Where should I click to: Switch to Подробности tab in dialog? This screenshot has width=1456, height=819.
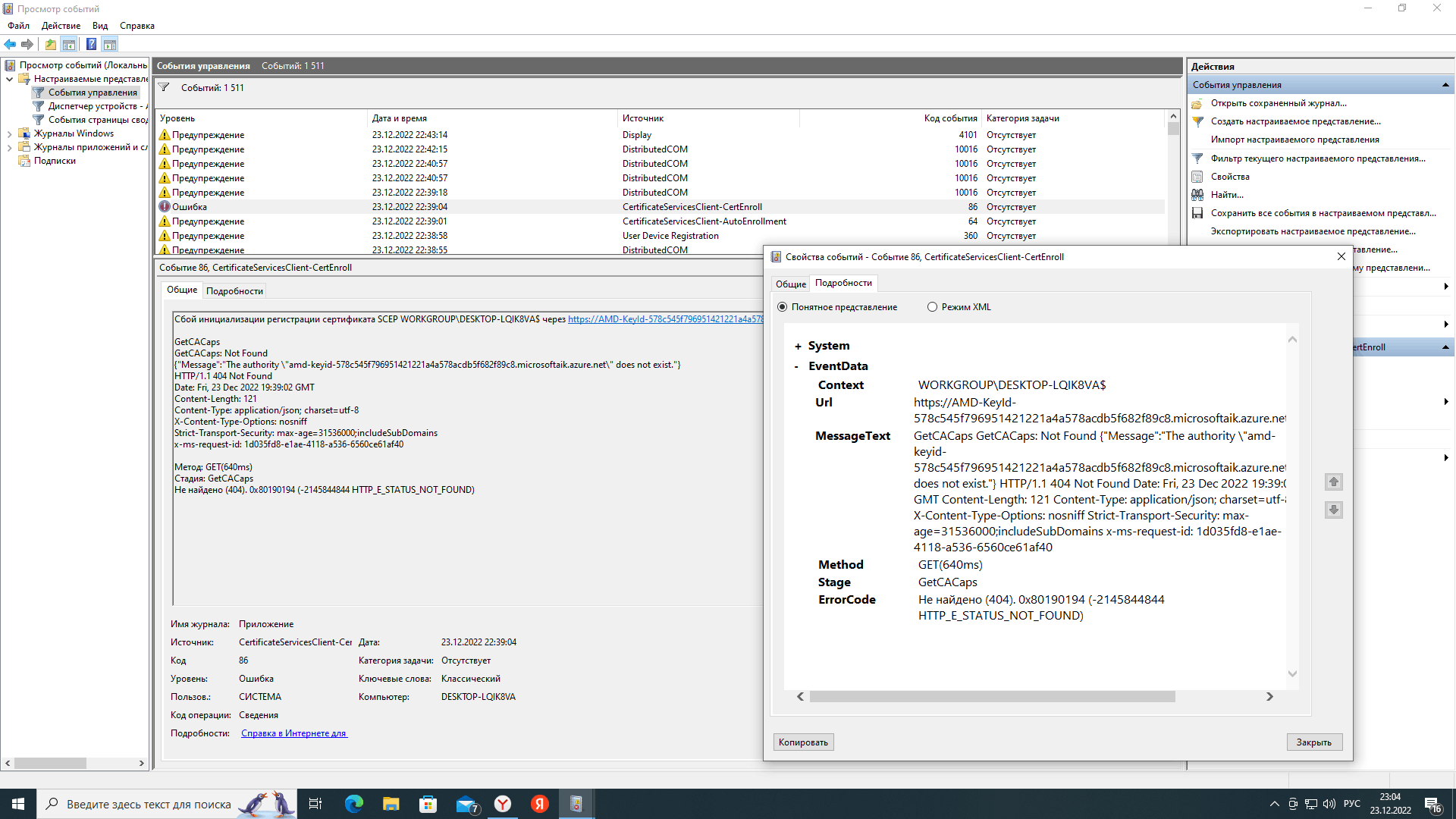coord(843,283)
